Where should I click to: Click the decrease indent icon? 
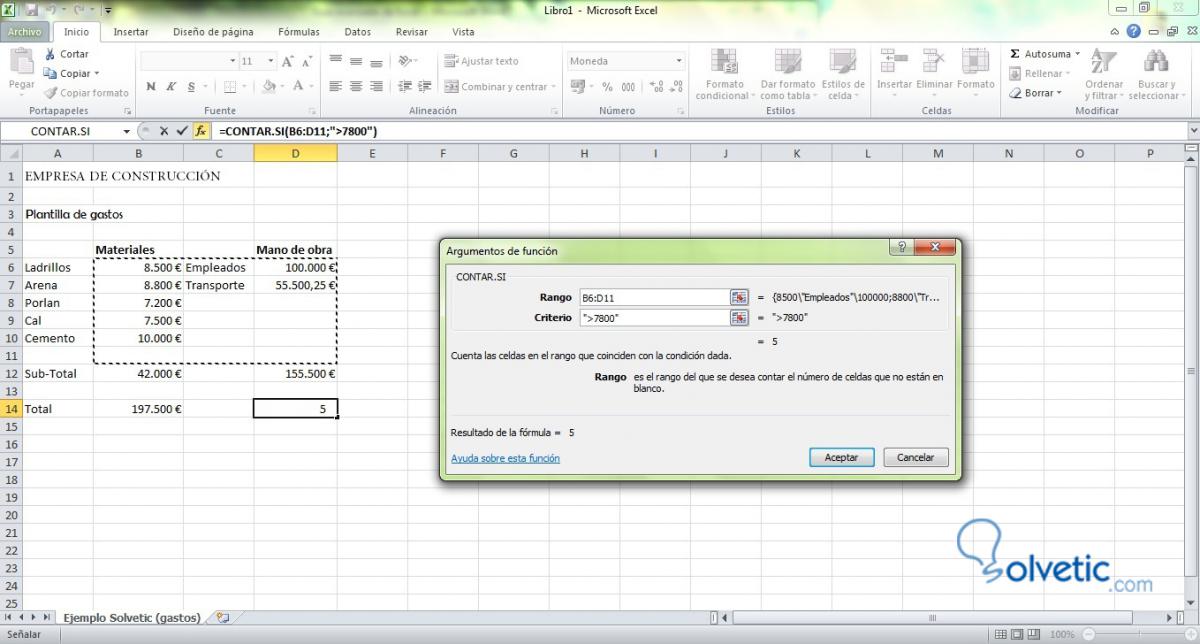(405, 87)
